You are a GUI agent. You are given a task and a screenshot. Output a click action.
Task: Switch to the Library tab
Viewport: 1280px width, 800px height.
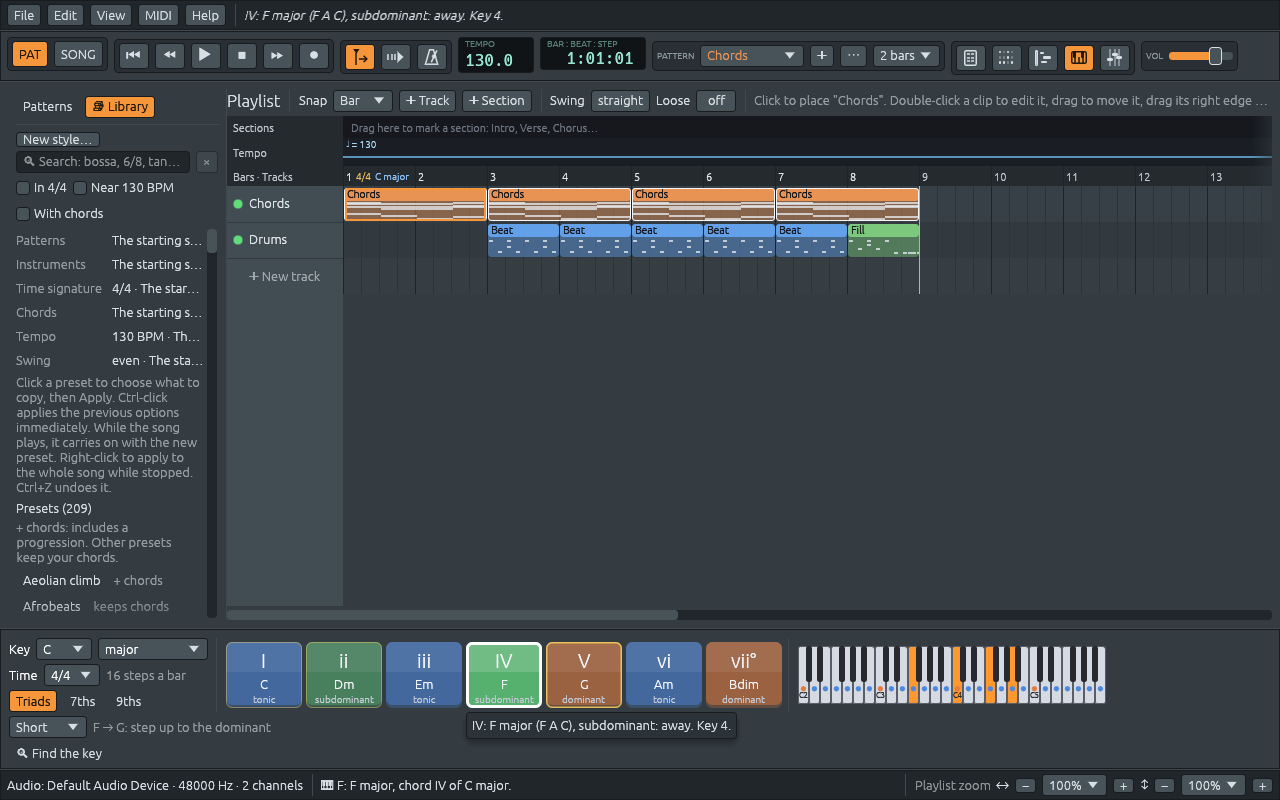point(120,107)
